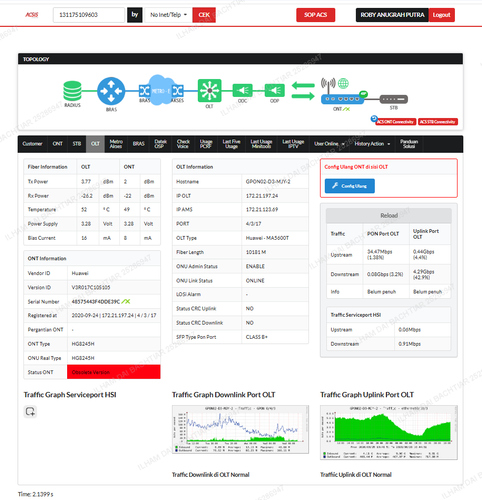This screenshot has width=482, height=500.
Task: Open the Traffic Graph Uplink Port OLT thumbnail
Action: point(389,433)
